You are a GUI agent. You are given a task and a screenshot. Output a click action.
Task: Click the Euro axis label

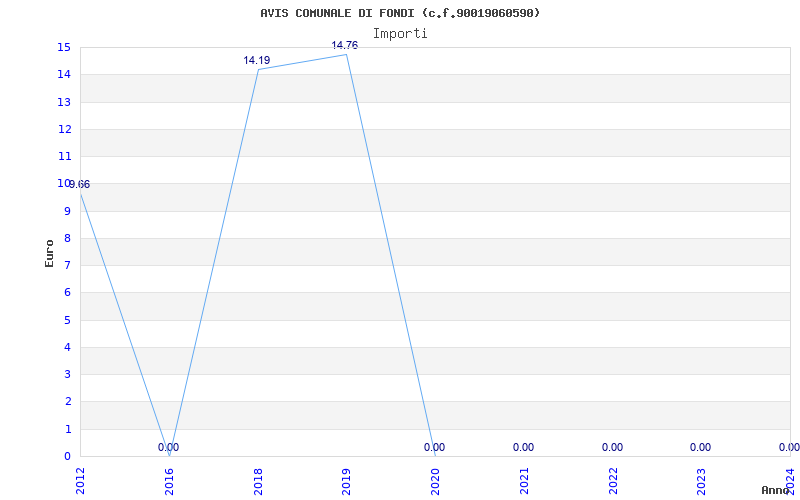tap(49, 253)
